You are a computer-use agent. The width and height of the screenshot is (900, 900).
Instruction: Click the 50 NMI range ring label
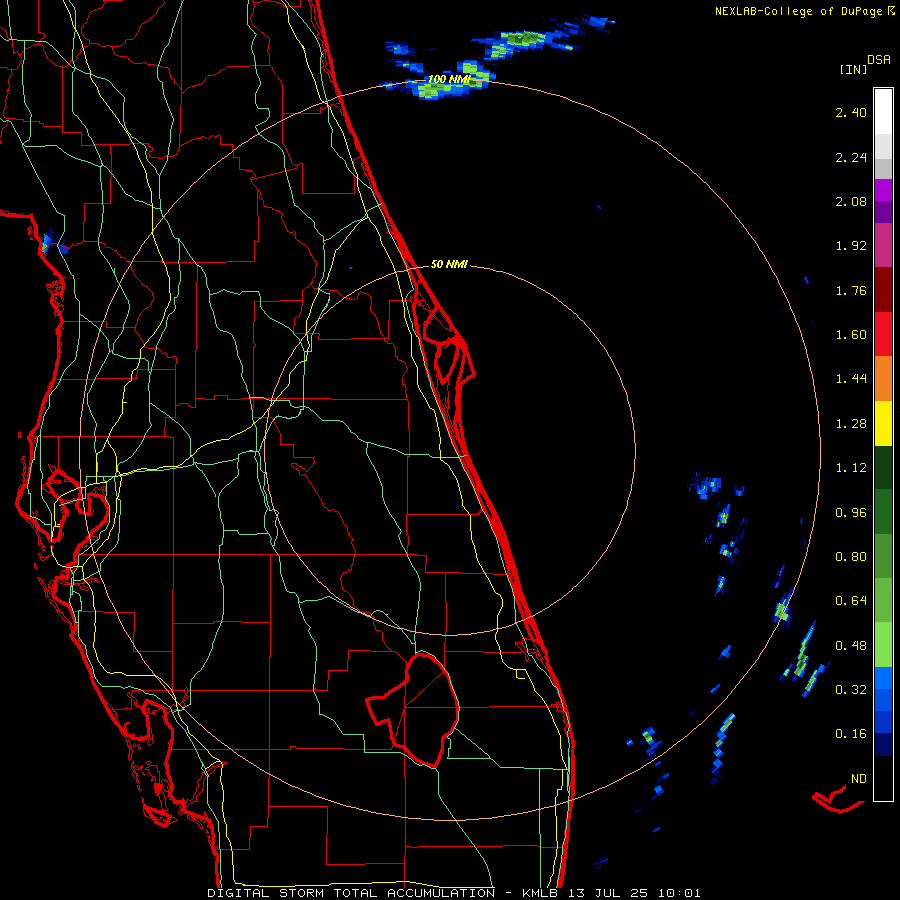coord(449,264)
